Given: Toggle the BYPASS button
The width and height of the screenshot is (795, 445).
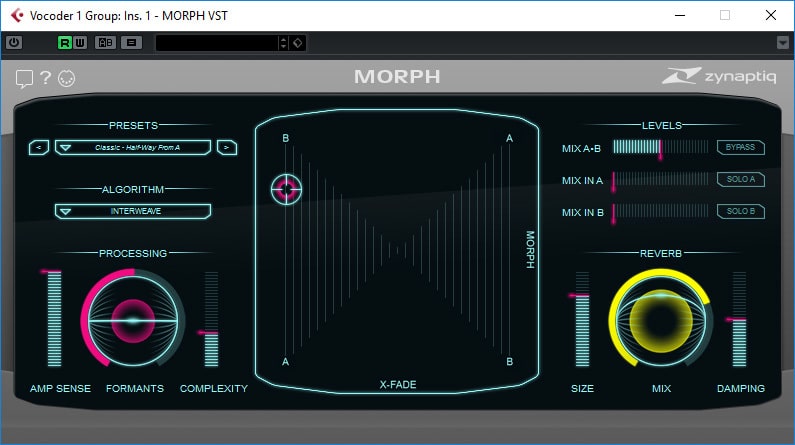Looking at the screenshot, I should coord(741,147).
